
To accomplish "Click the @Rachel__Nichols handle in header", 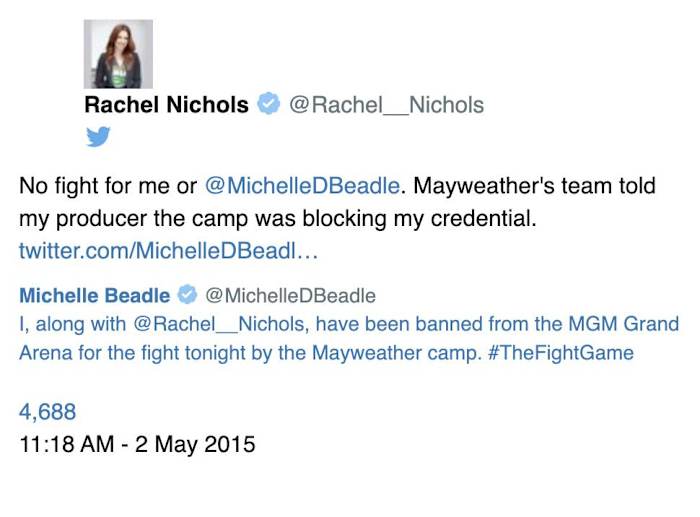I will click(x=386, y=105).
